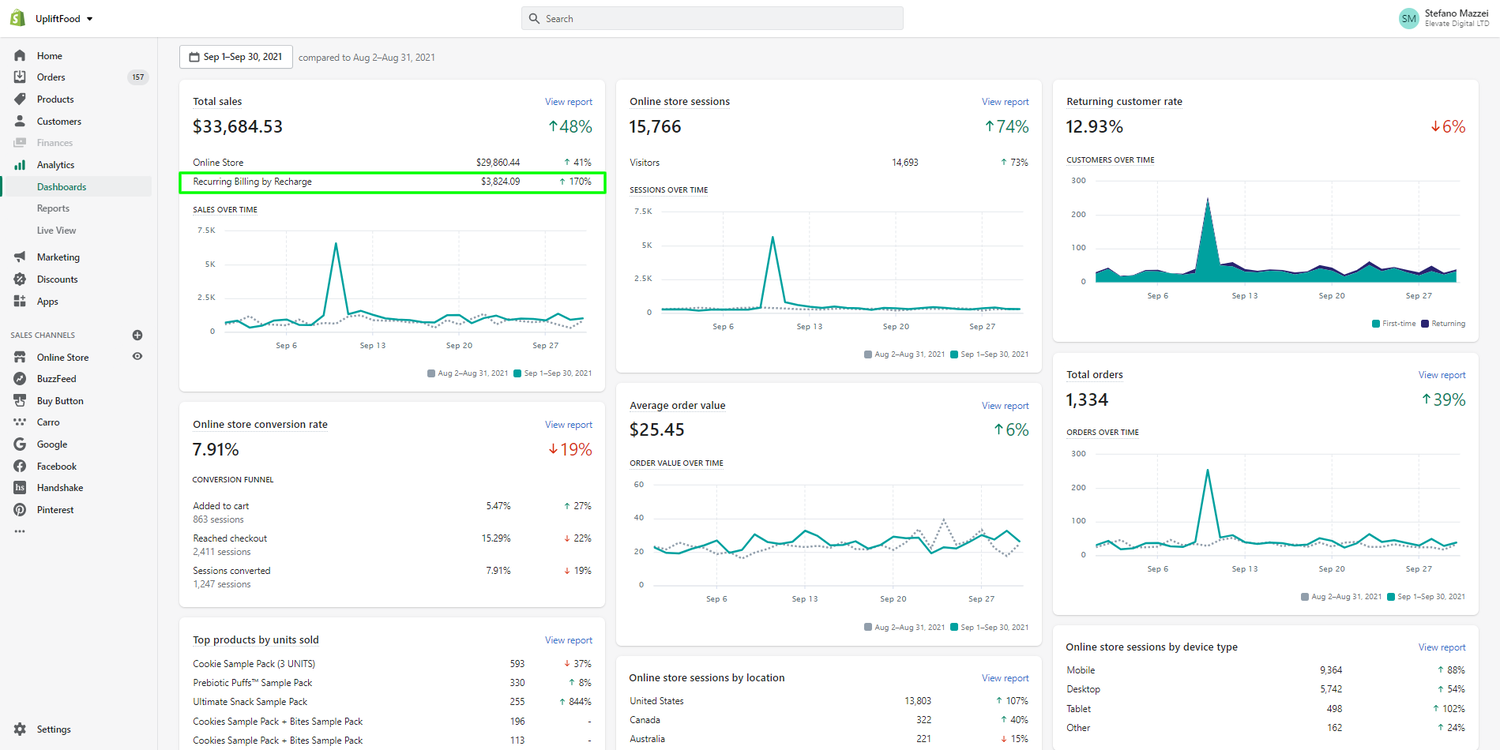Click the Analytics bar chart icon
Image resolution: width=1500 pixels, height=750 pixels.
[20, 165]
